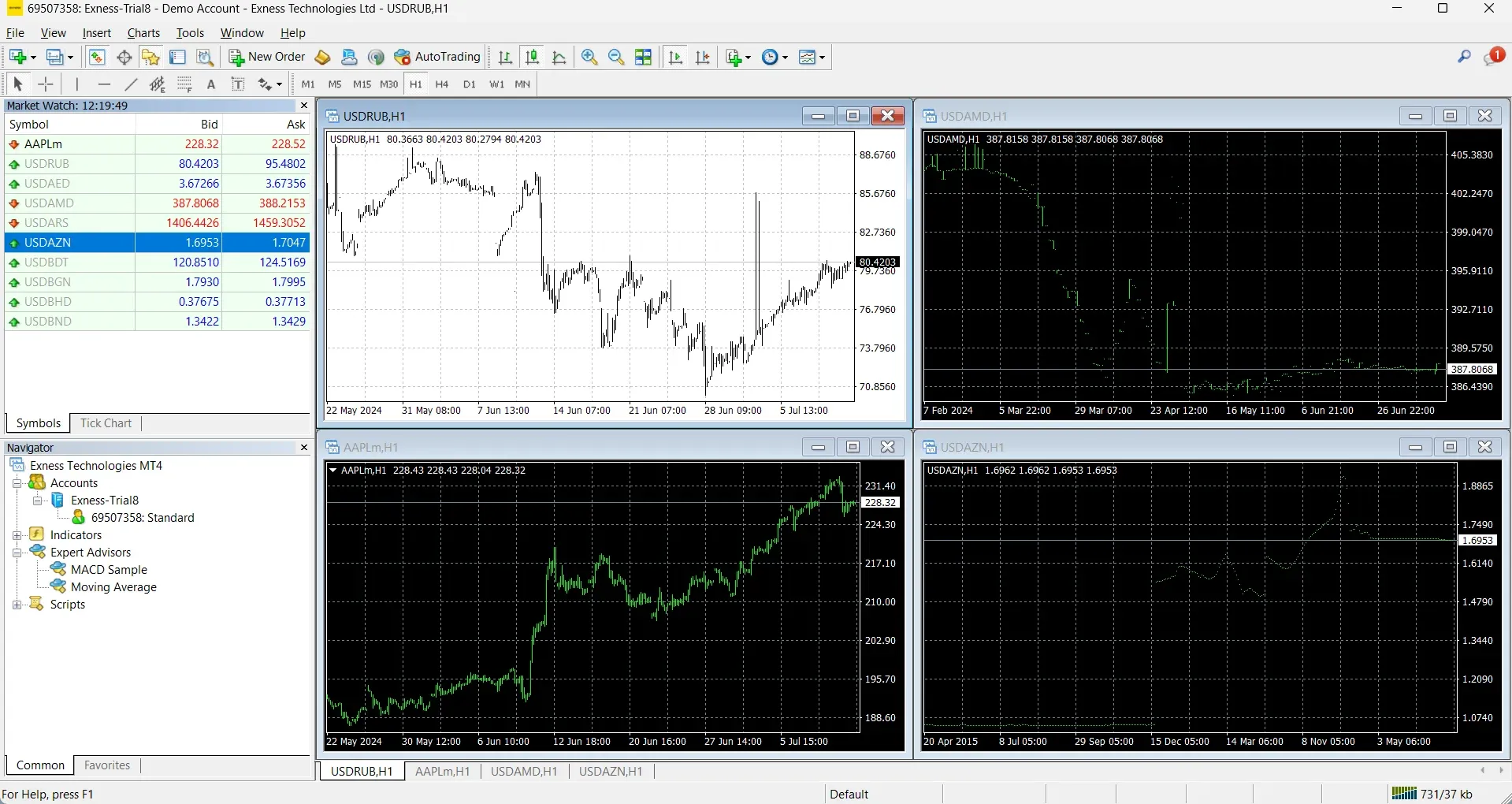This screenshot has width=1512, height=804.
Task: Switch chart to bar chart
Action: [x=505, y=57]
